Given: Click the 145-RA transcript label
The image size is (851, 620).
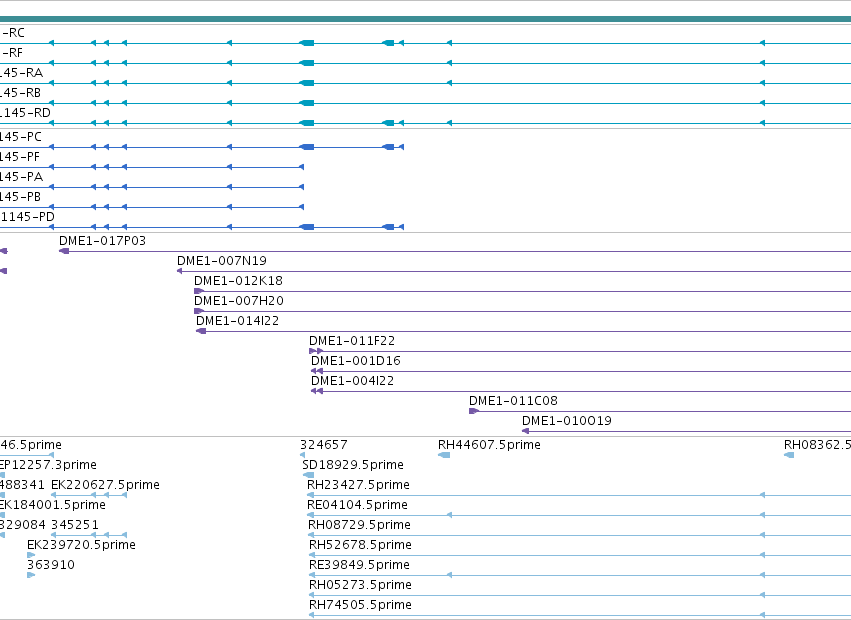Looking at the screenshot, I should (x=21, y=73).
